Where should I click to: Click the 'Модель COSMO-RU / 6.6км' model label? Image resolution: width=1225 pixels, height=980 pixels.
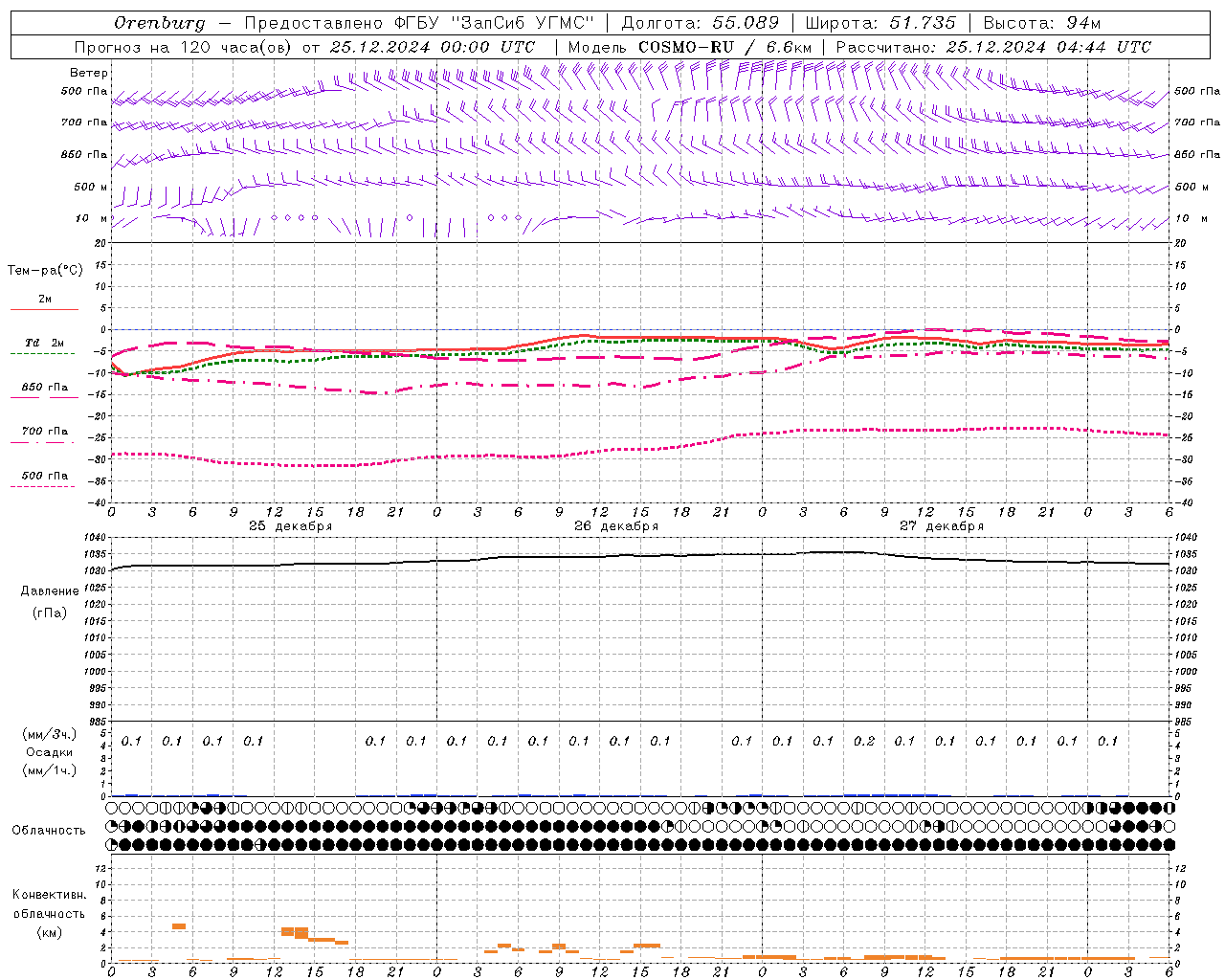pos(690,47)
